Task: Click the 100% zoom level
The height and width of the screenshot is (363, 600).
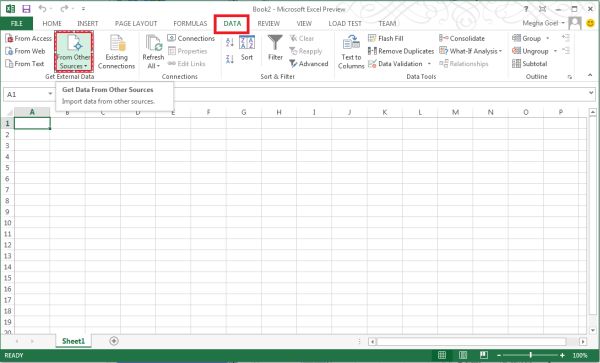Action: 580,355
